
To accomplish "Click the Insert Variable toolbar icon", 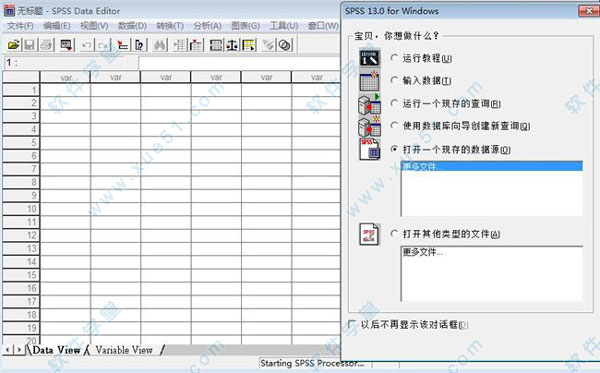I will pos(196,45).
